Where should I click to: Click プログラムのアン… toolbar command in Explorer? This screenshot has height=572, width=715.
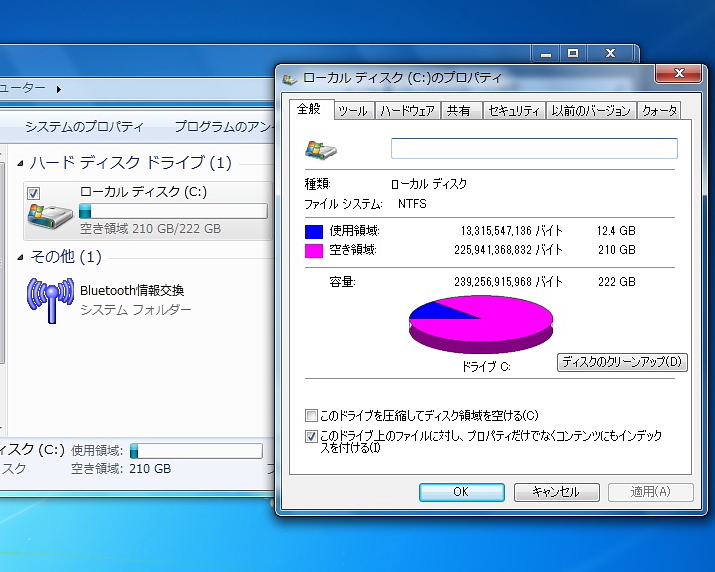tap(223, 126)
